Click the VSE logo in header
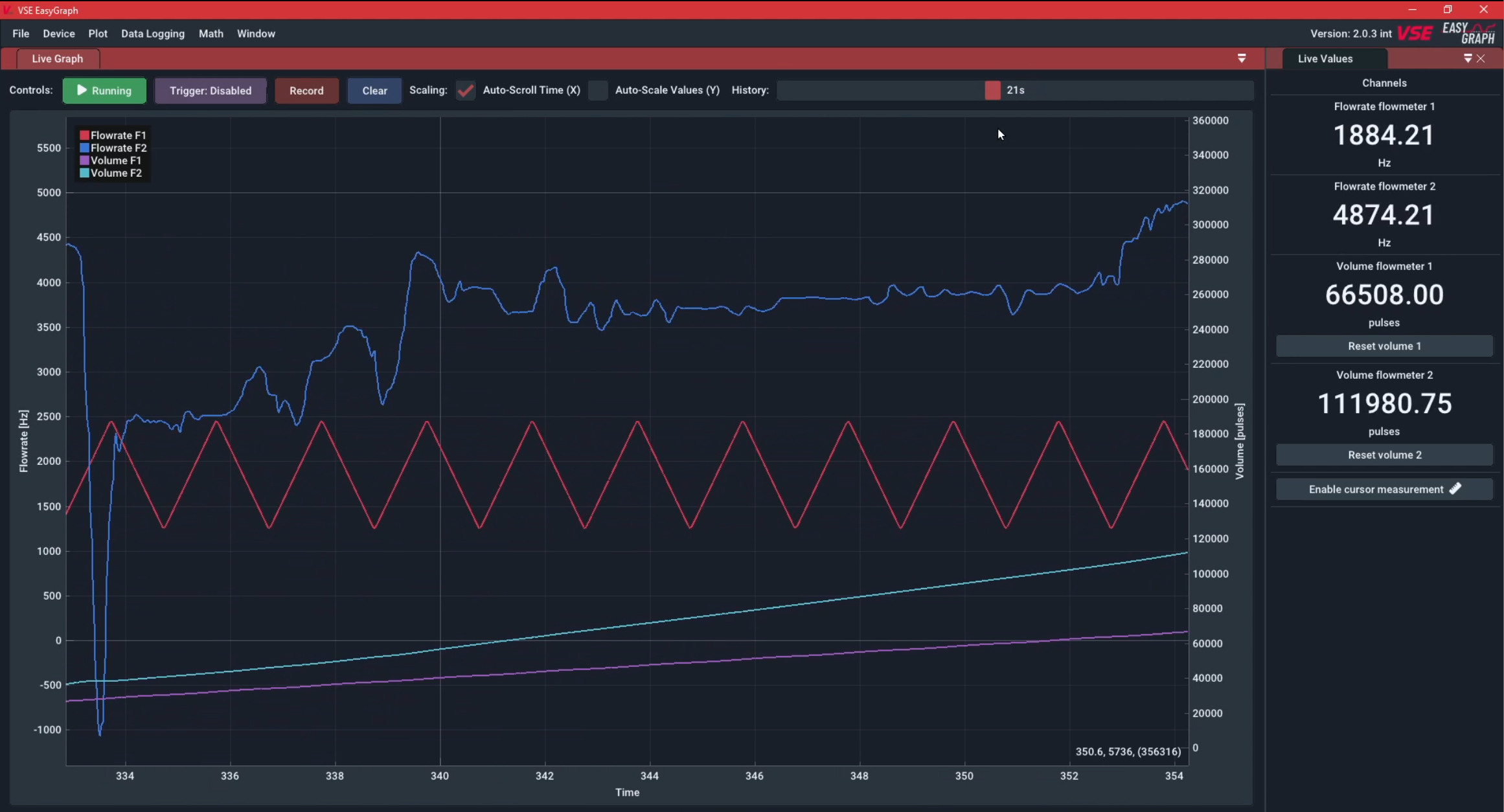The height and width of the screenshot is (812, 1504). (x=1415, y=34)
